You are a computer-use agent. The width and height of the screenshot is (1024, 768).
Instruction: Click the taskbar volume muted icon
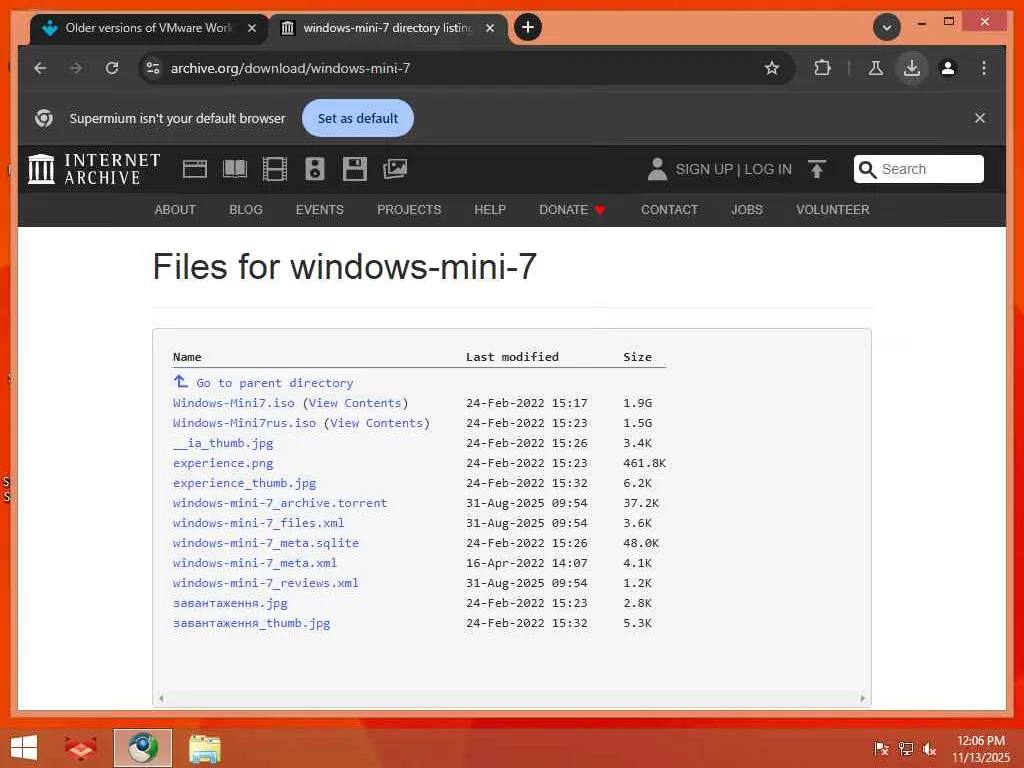click(x=929, y=748)
